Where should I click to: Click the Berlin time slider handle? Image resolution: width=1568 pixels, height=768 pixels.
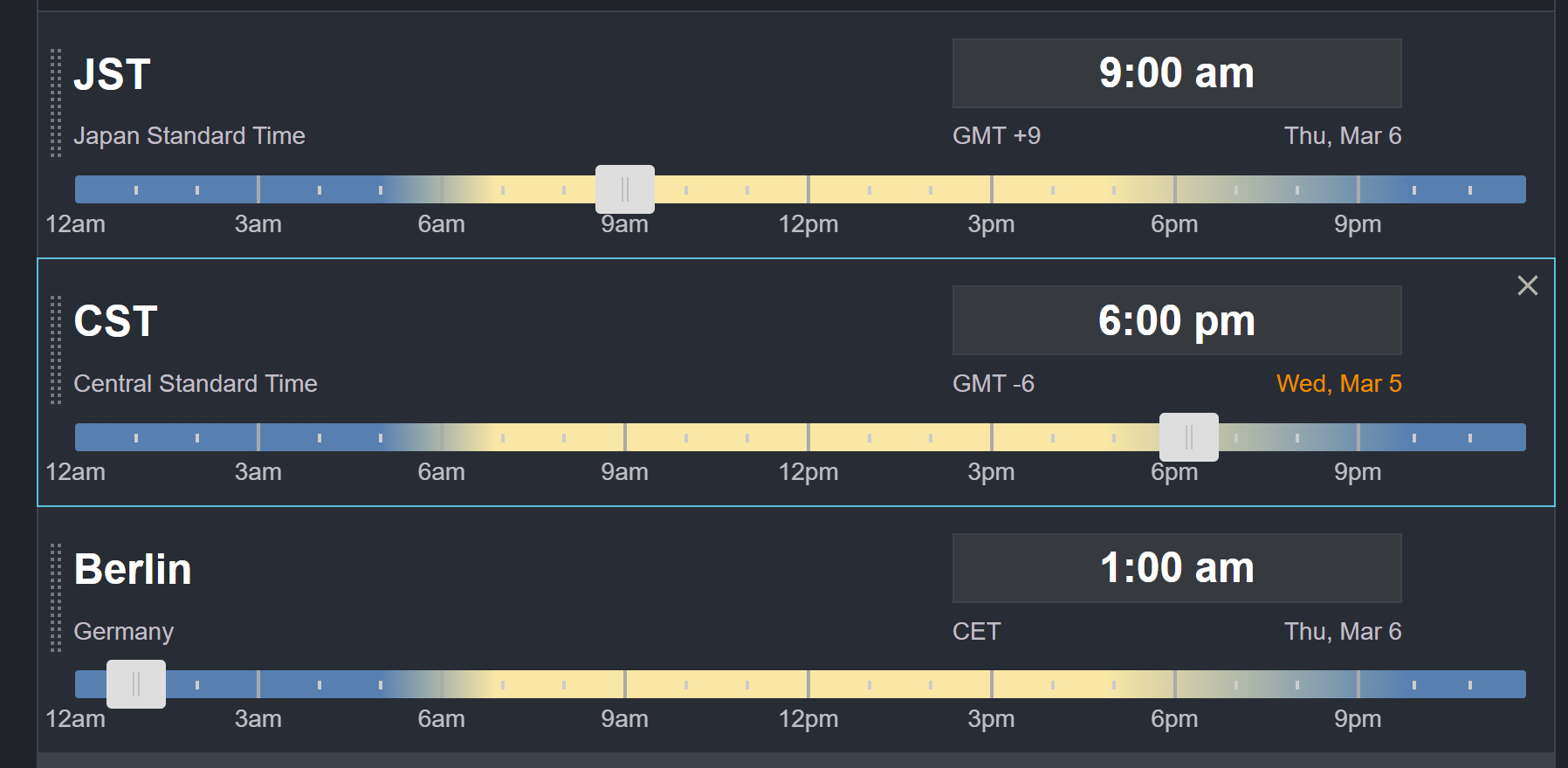[136, 684]
